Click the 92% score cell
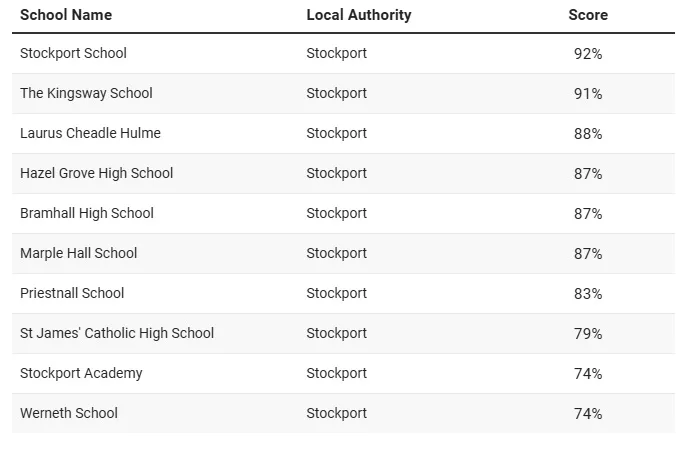Image resolution: width=697 pixels, height=454 pixels. (588, 54)
